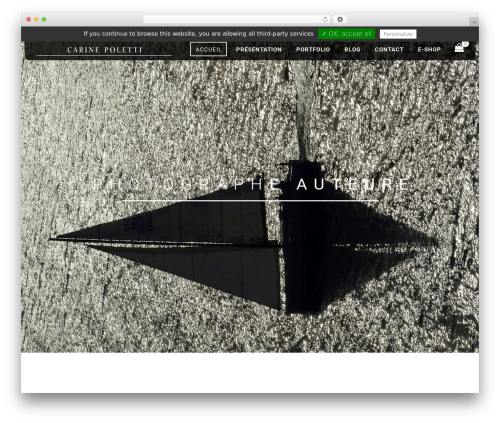The height and width of the screenshot is (423, 500).
Task: Reload the page with the refresh icon
Action: (x=325, y=20)
